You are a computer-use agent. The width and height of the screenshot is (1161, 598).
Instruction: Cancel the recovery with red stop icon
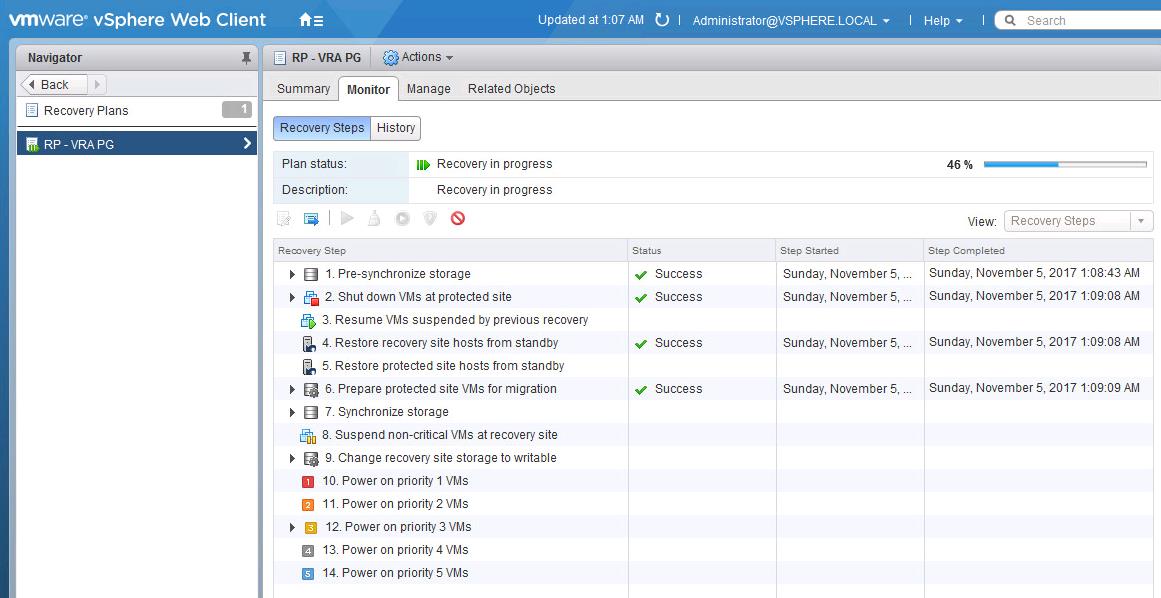(458, 218)
